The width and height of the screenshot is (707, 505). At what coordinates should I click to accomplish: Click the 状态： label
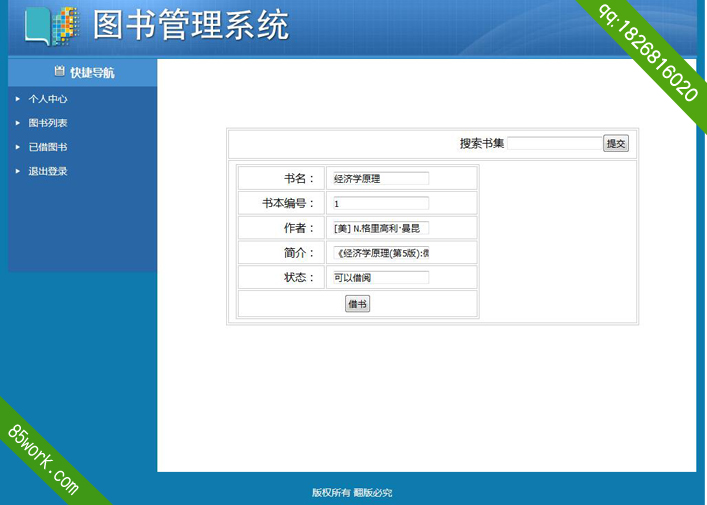click(x=299, y=277)
